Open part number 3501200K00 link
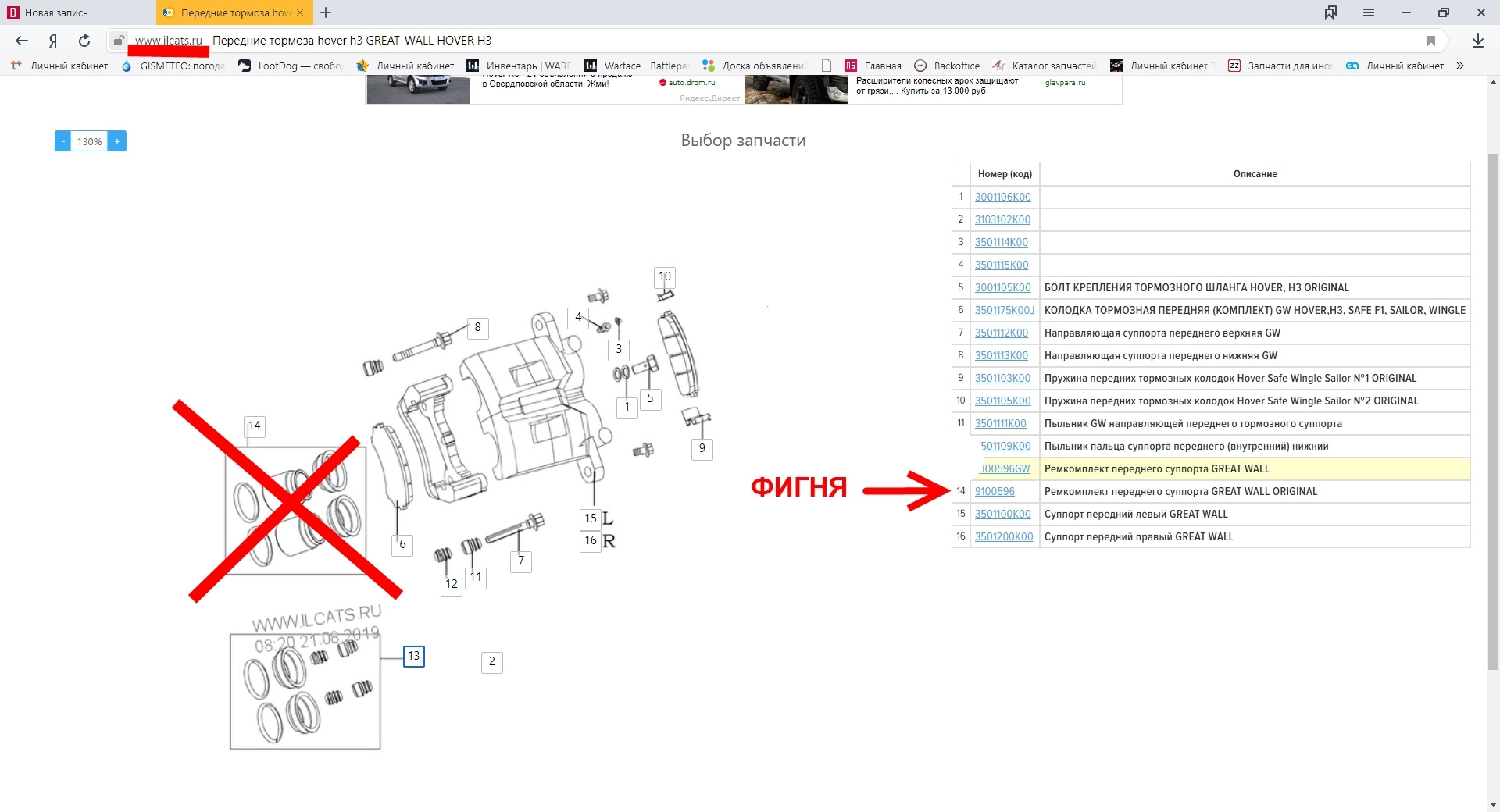 1004,536
